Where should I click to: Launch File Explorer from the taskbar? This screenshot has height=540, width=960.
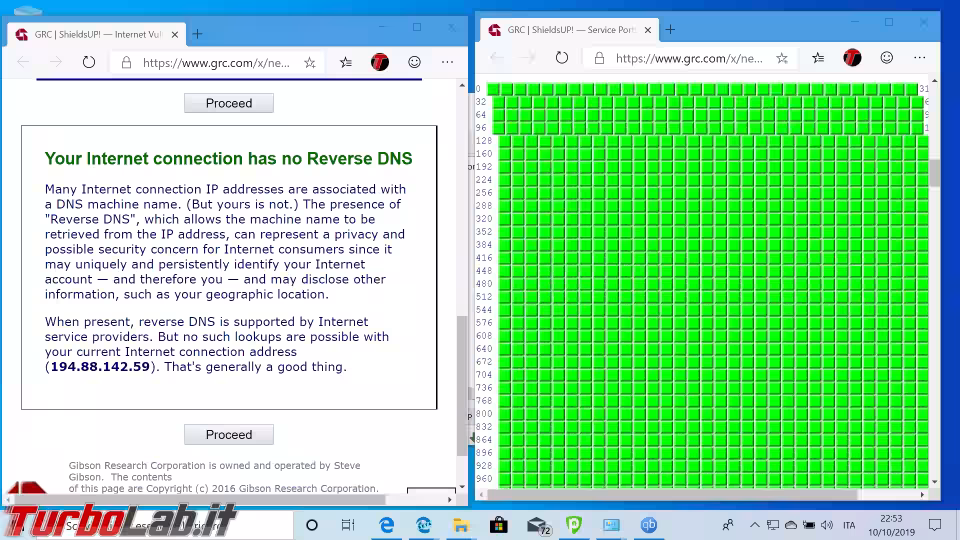point(461,525)
